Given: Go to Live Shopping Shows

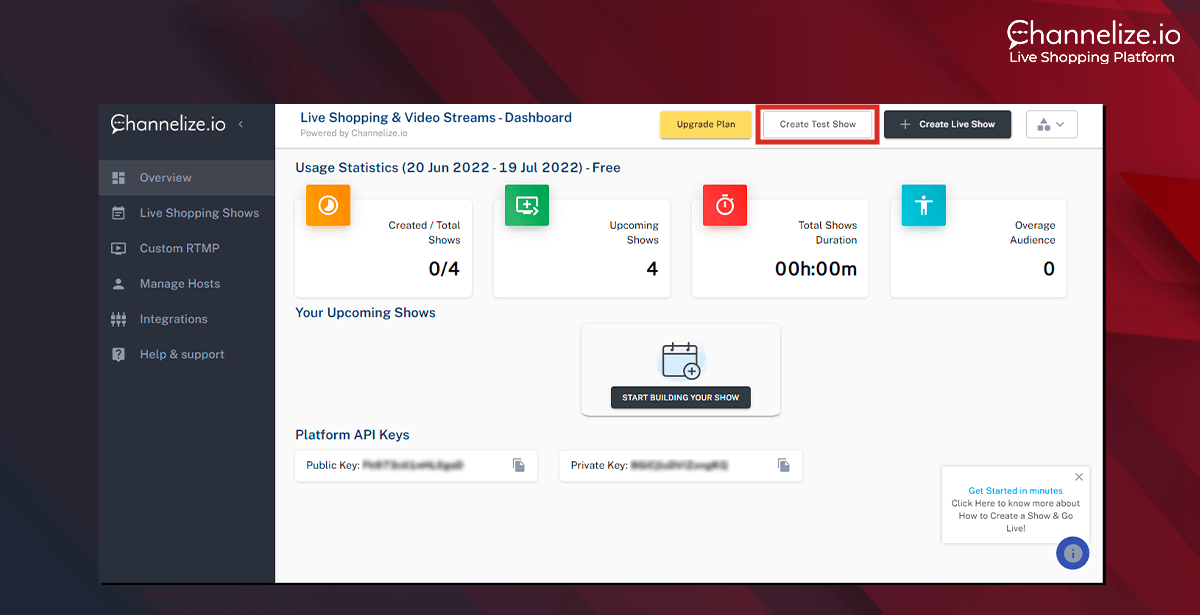Looking at the screenshot, I should click(186, 213).
